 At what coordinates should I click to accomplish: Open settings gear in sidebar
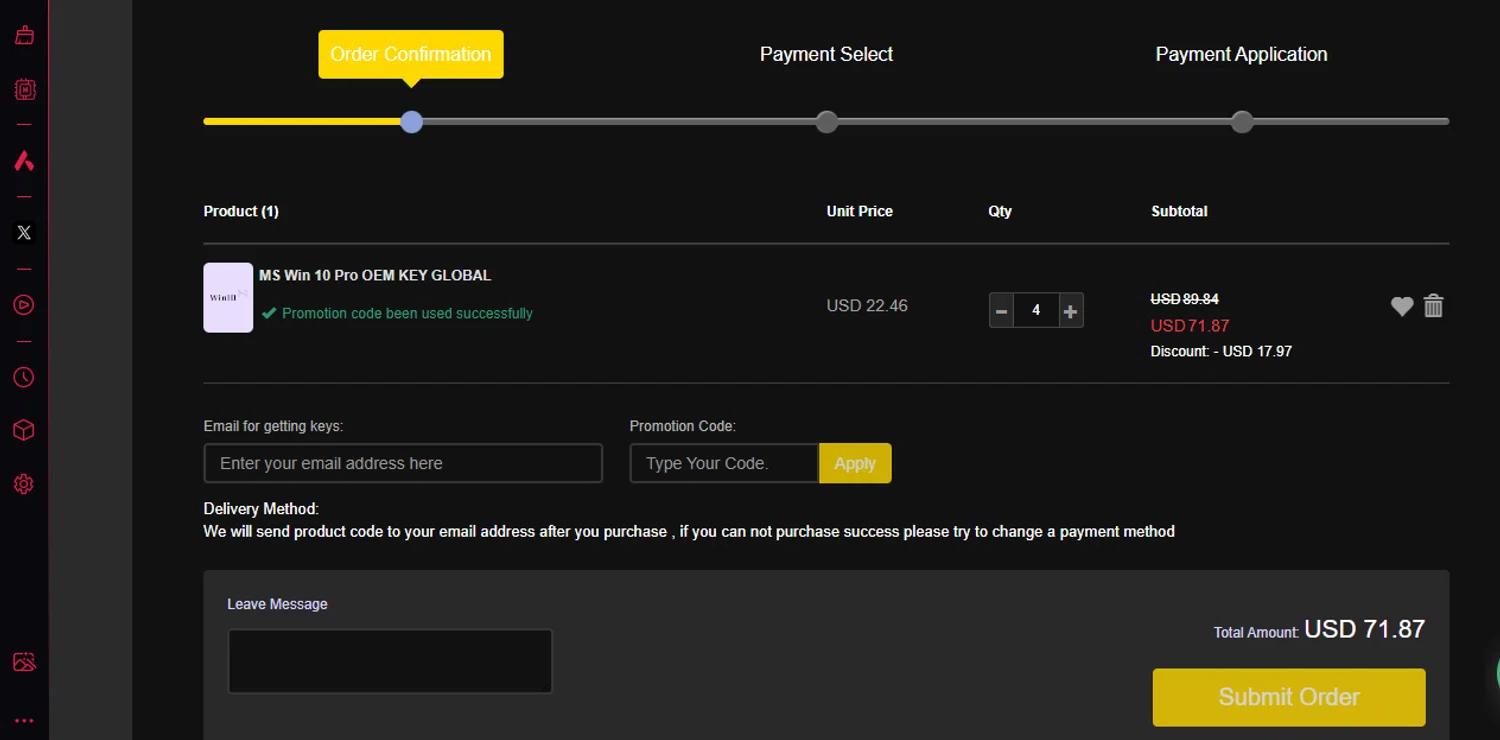pyautogui.click(x=24, y=484)
